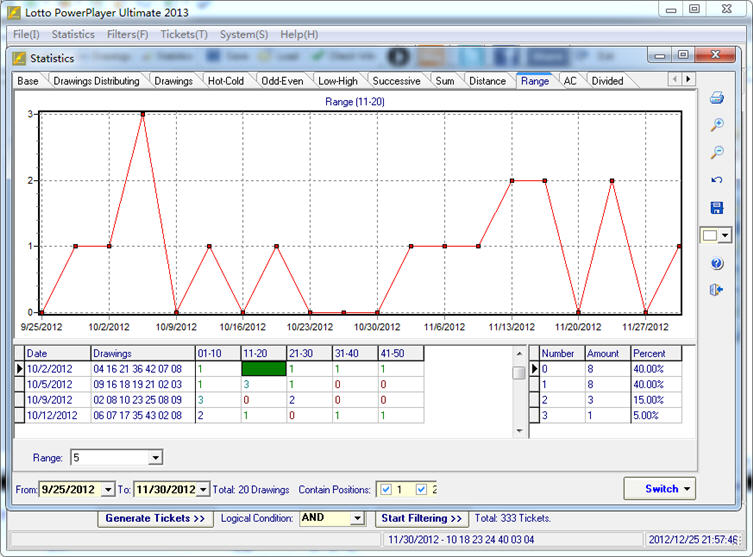
Task: Click the zoom out magnifier icon
Action: (x=717, y=152)
